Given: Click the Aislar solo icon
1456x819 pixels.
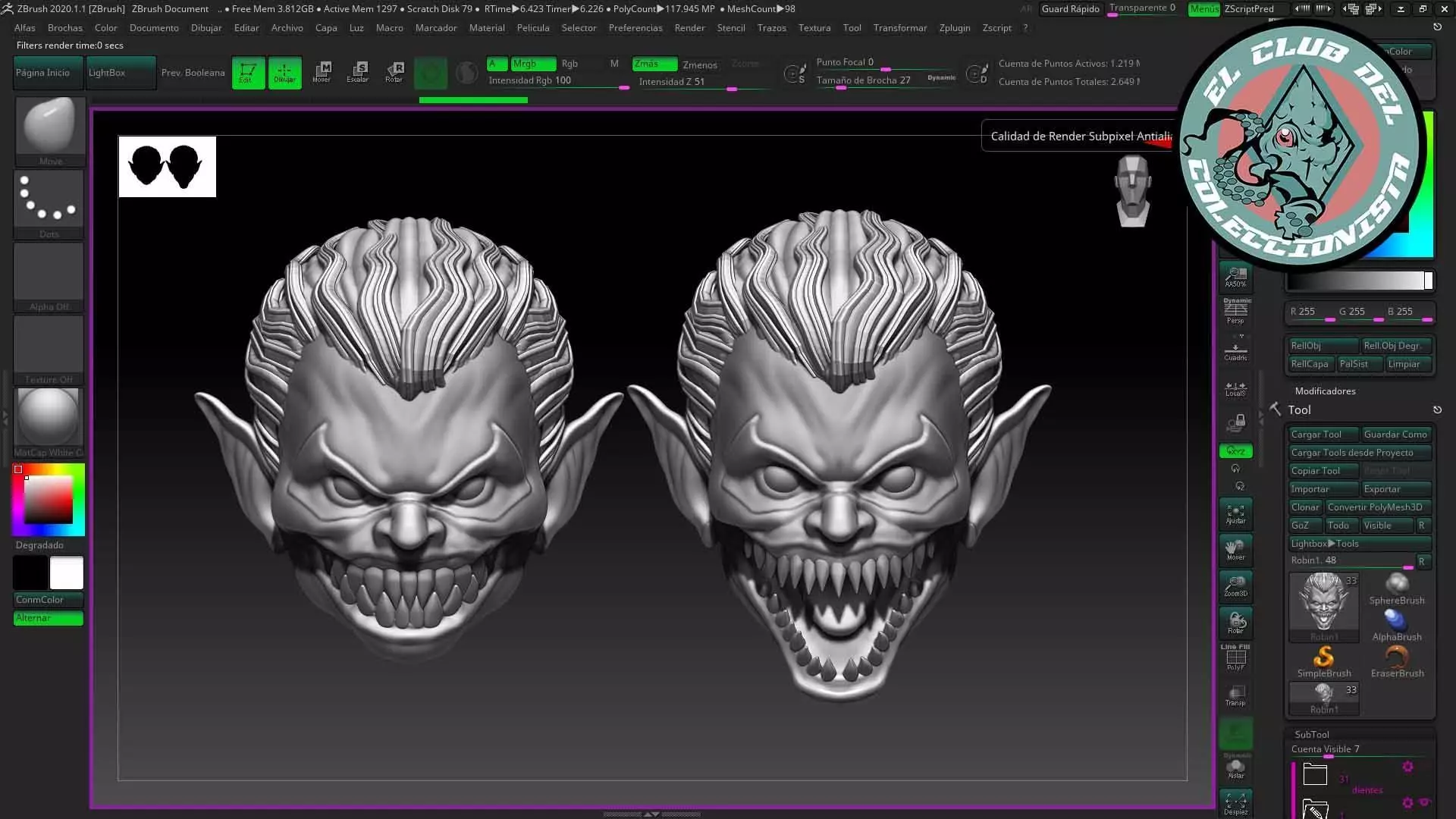Looking at the screenshot, I should (x=1235, y=768).
